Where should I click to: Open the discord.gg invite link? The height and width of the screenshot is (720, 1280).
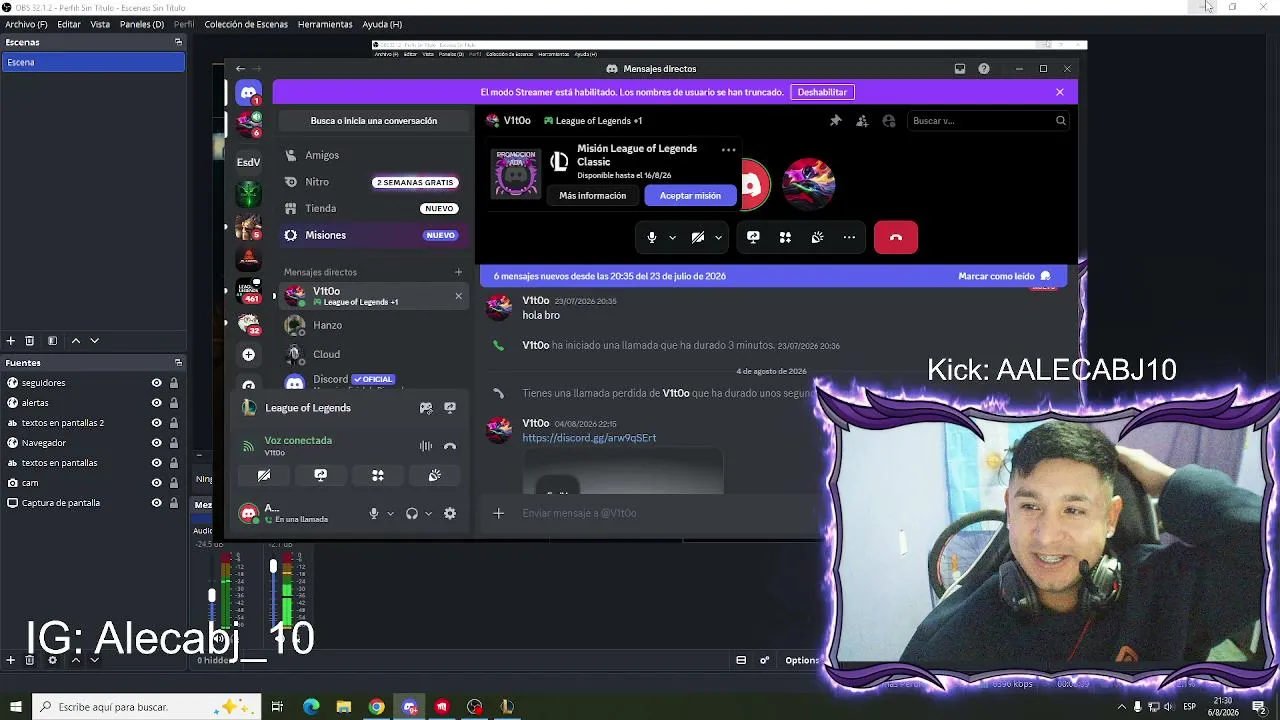point(589,438)
